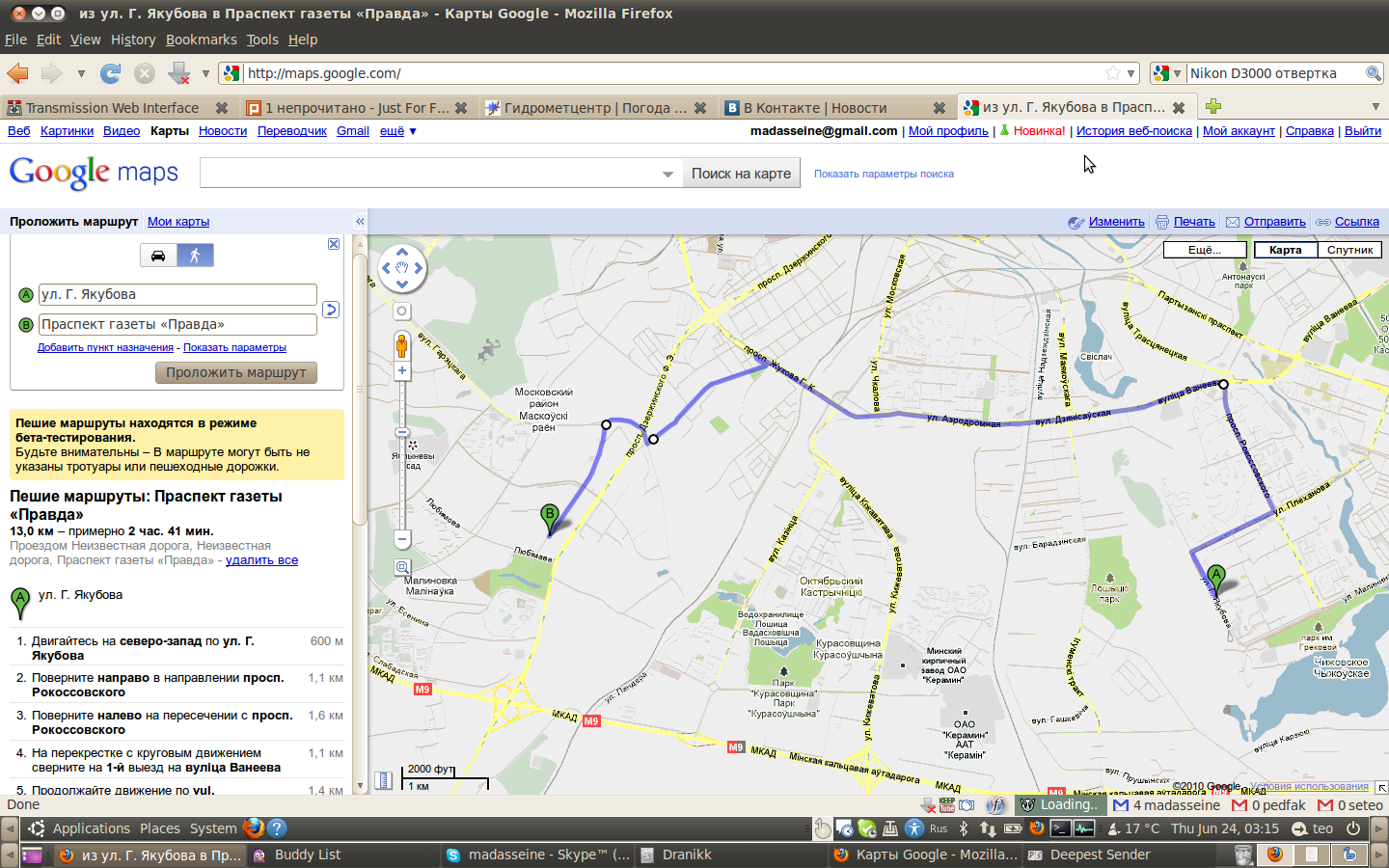The image size is (1389, 868).
Task: Edit start address field ул. Г. Якубова
Action: pos(177,295)
